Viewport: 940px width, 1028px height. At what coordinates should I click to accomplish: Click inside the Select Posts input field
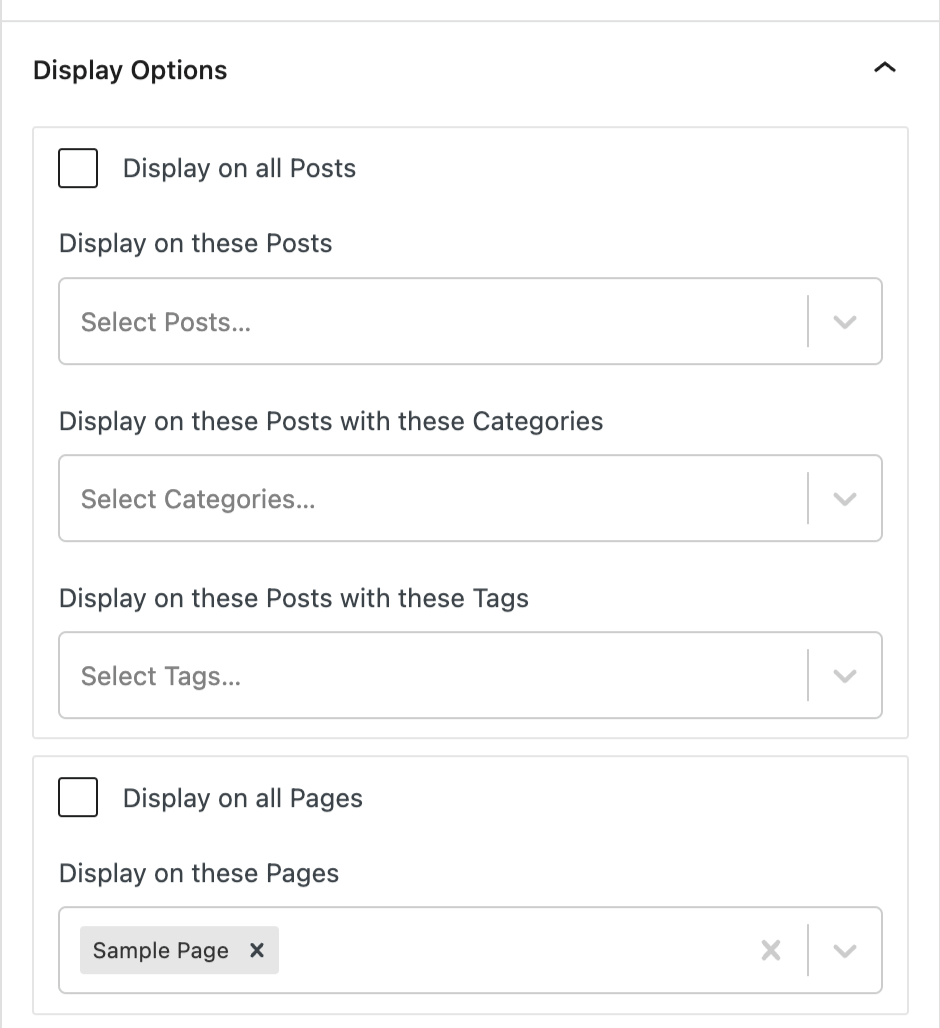(x=400, y=321)
